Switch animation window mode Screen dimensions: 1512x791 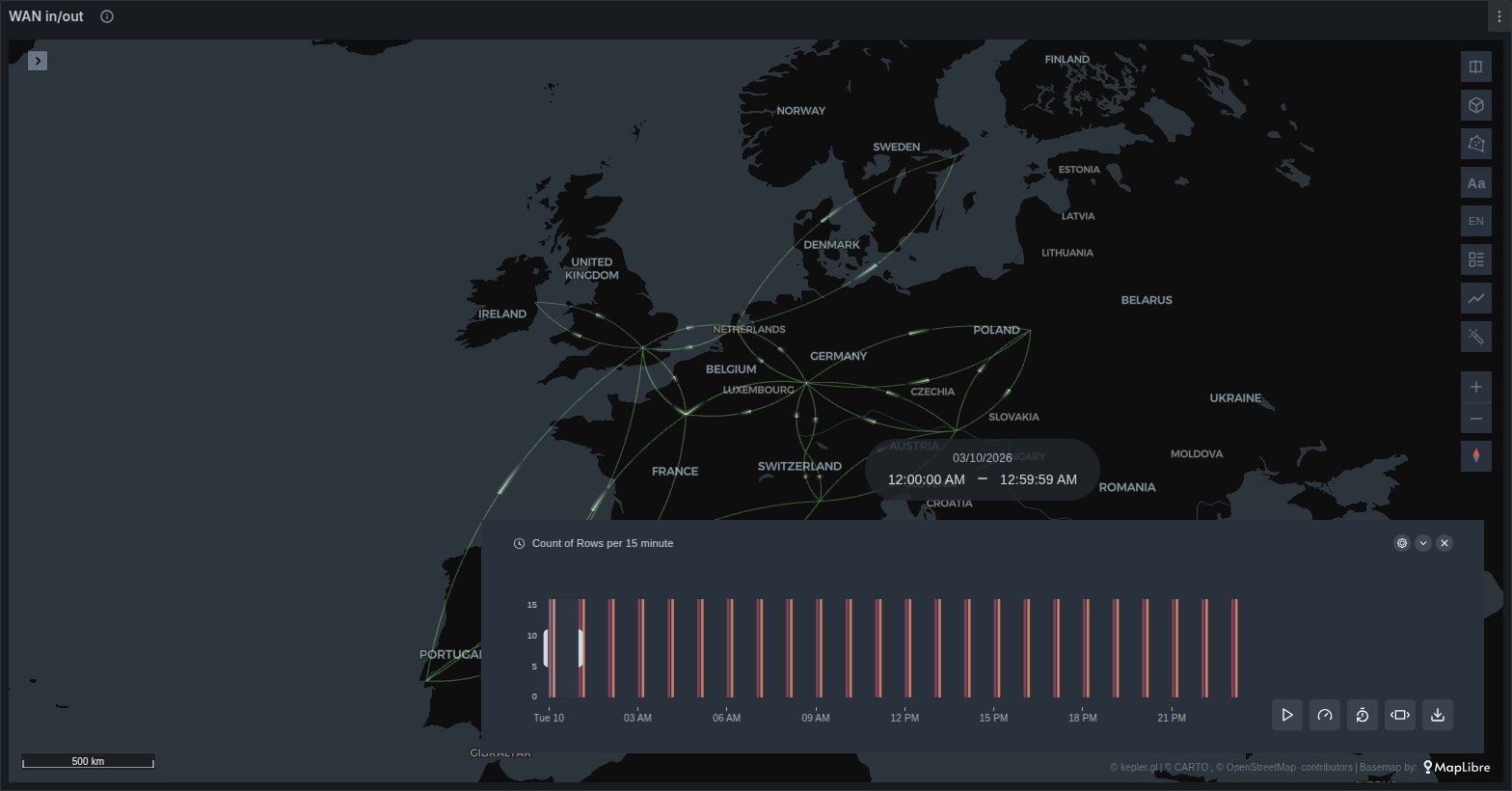tap(1400, 715)
